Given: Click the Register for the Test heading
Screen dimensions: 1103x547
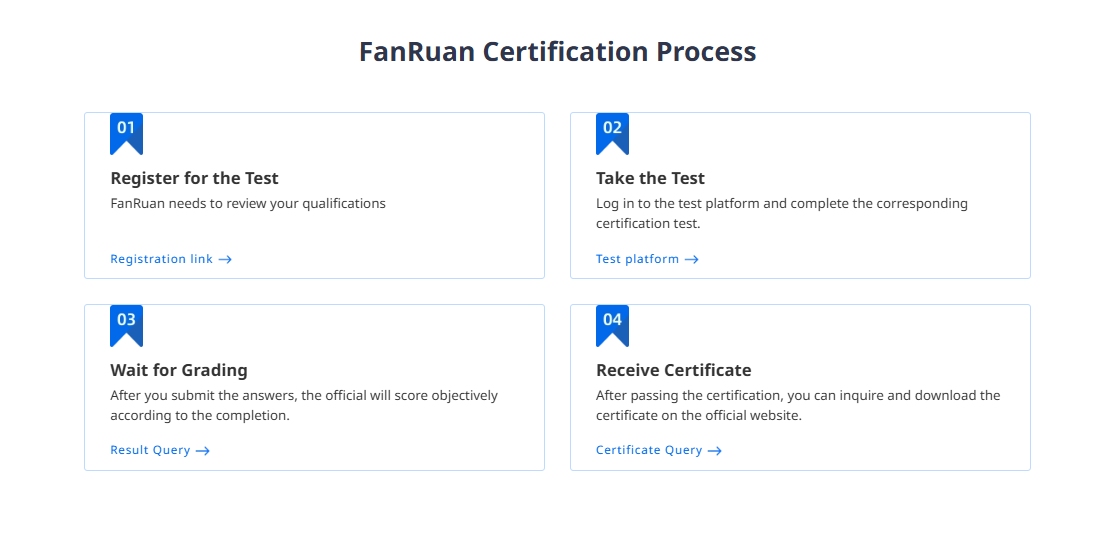Looking at the screenshot, I should click(194, 178).
